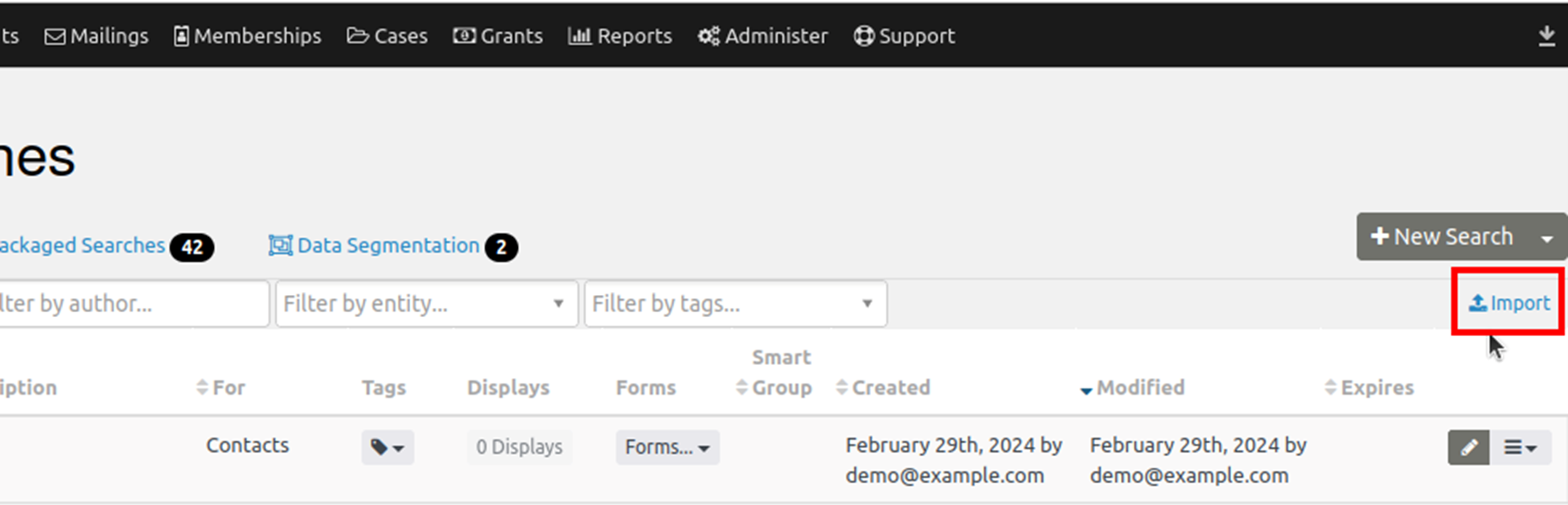
Task: Open the row actions hamburger menu
Action: click(x=1520, y=447)
